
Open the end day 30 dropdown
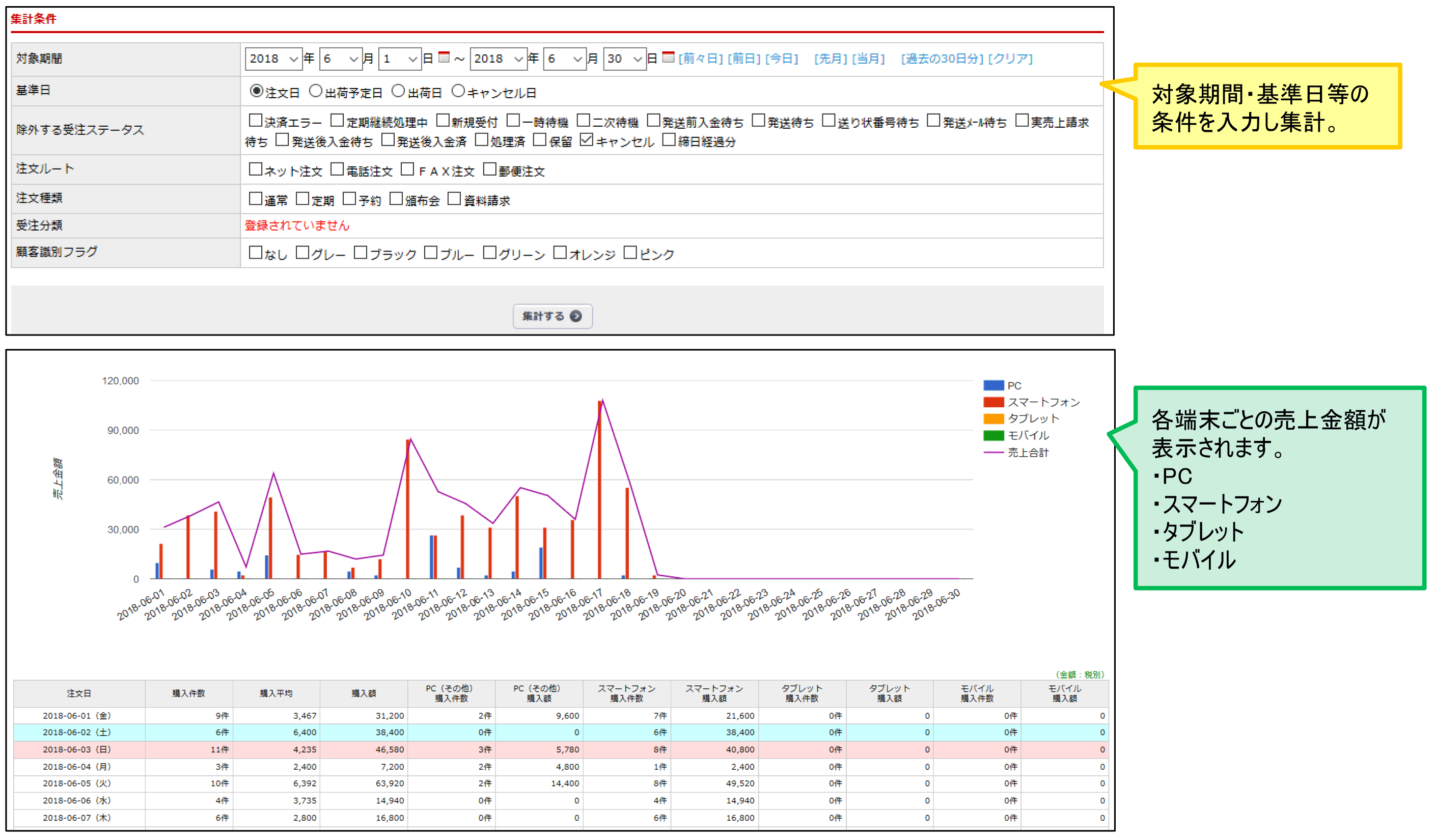(624, 59)
